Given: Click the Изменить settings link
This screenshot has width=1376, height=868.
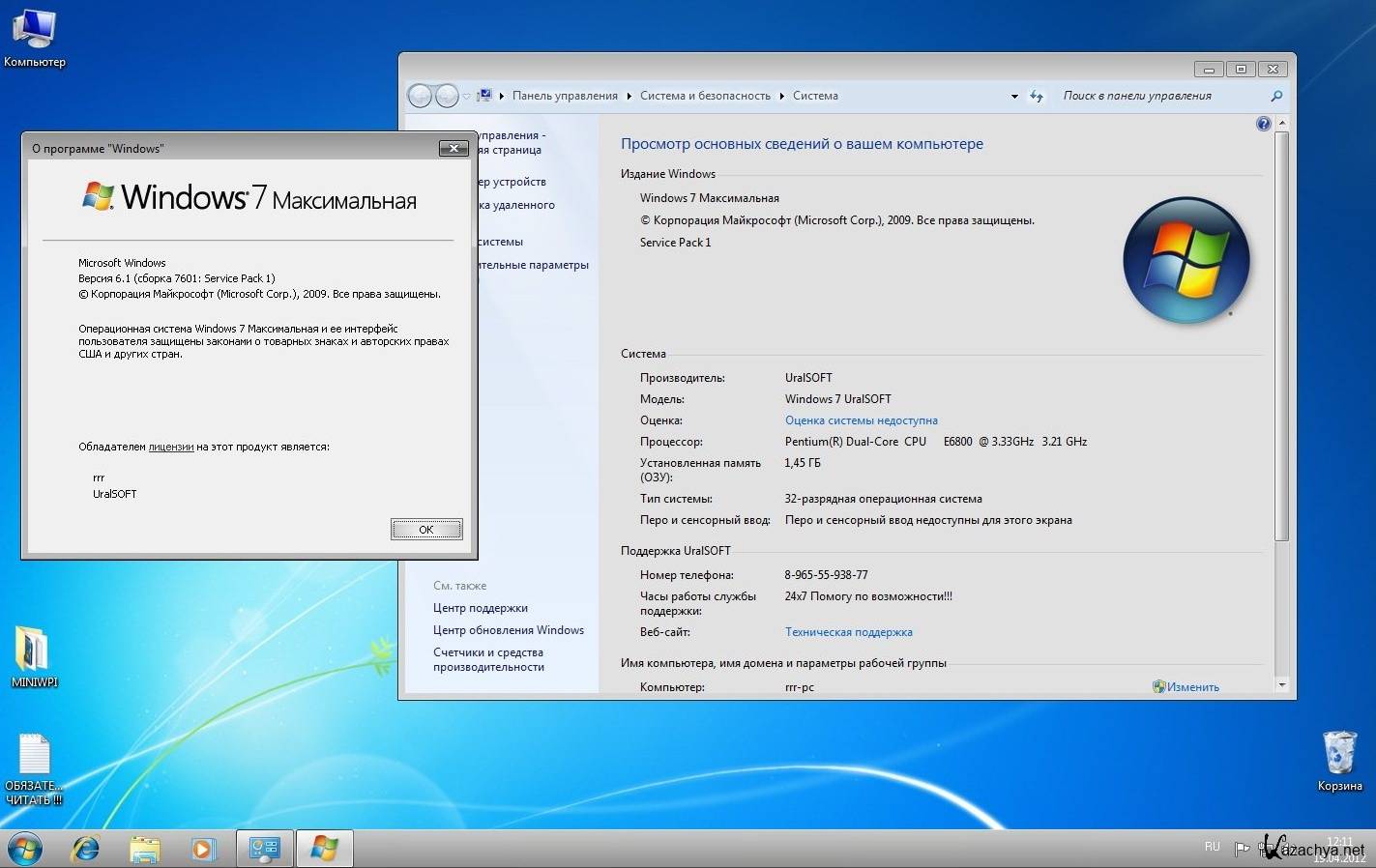Looking at the screenshot, I should click(1191, 687).
